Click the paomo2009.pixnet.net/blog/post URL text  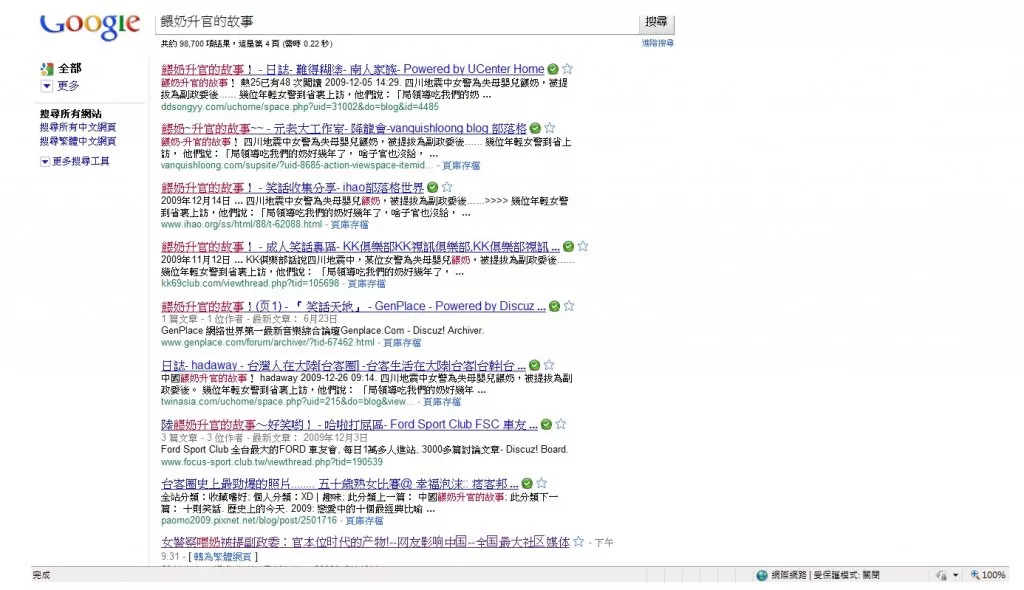(x=249, y=521)
